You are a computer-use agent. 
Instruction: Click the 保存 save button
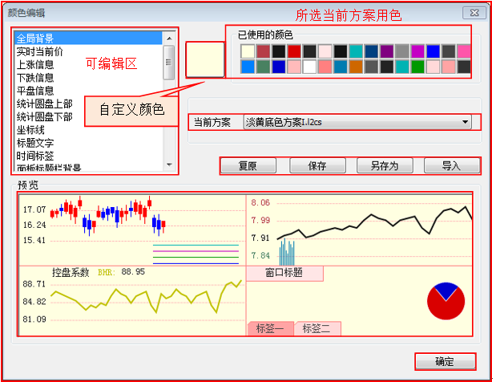(318, 166)
